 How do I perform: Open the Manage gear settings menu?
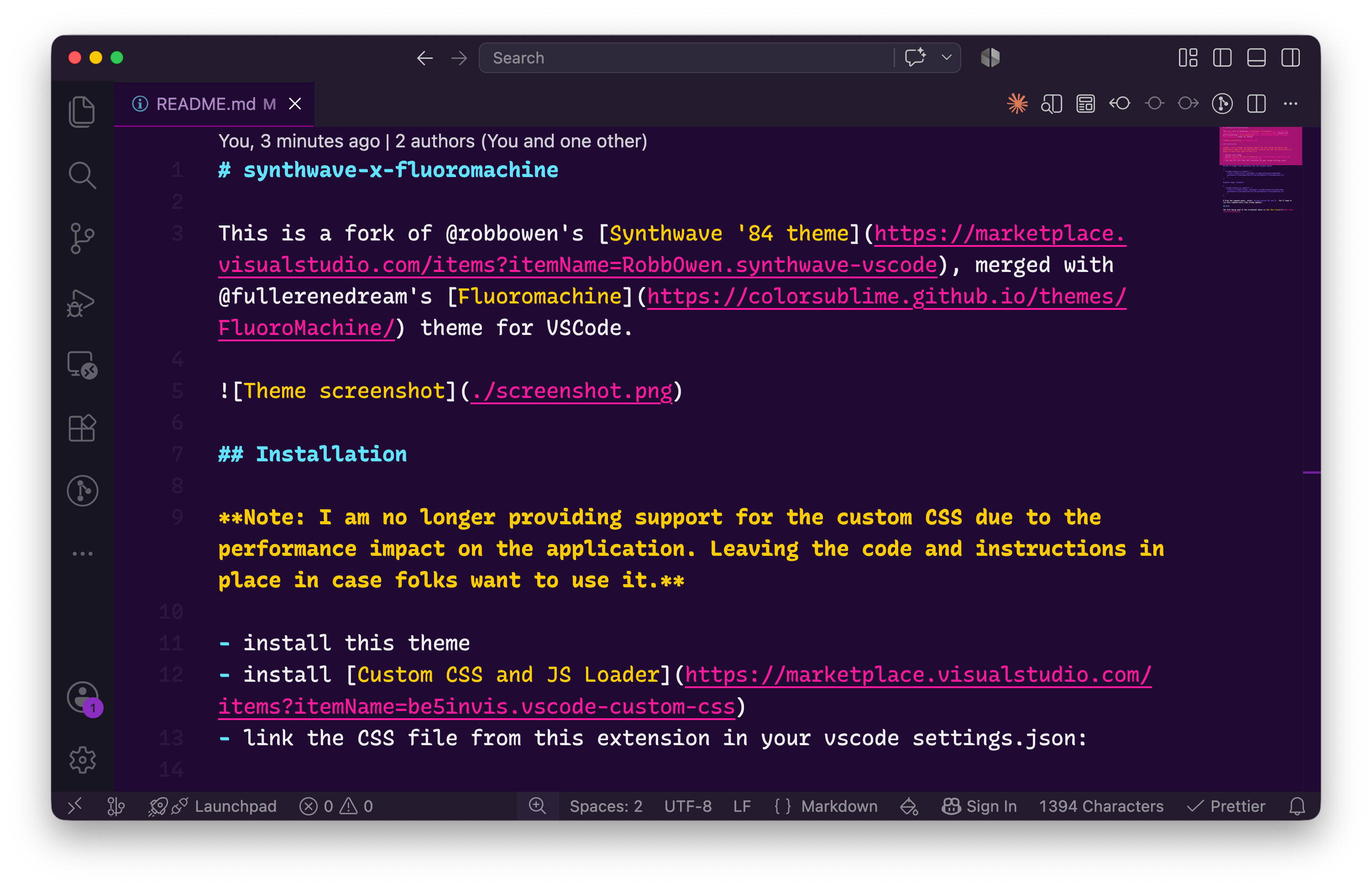click(x=82, y=760)
